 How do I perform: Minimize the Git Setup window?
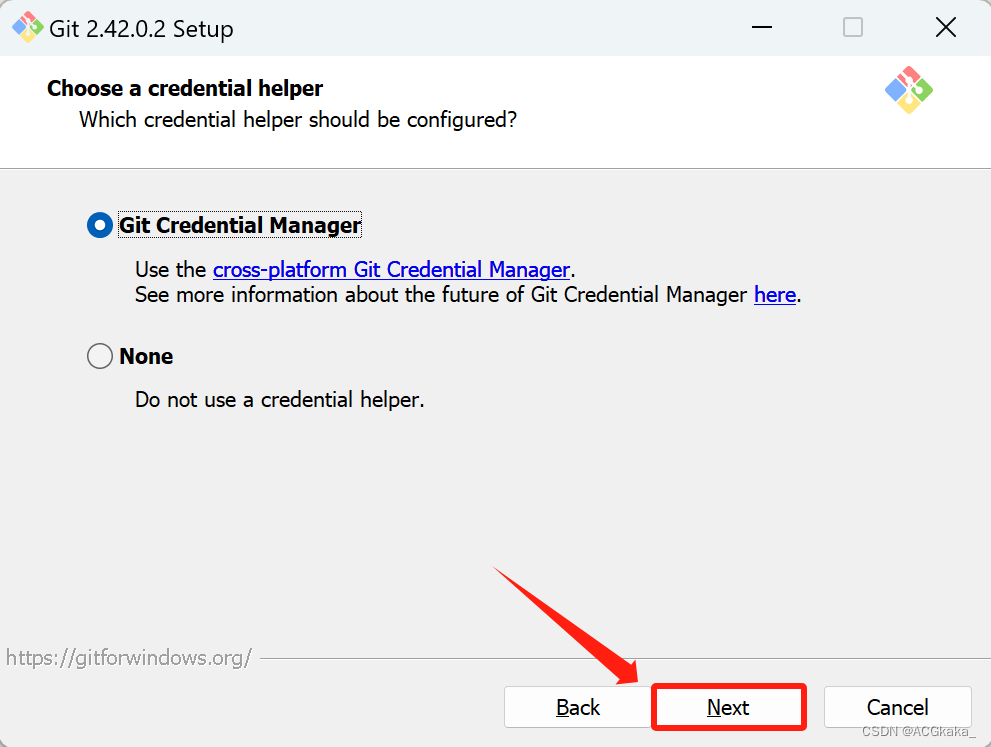[762, 27]
